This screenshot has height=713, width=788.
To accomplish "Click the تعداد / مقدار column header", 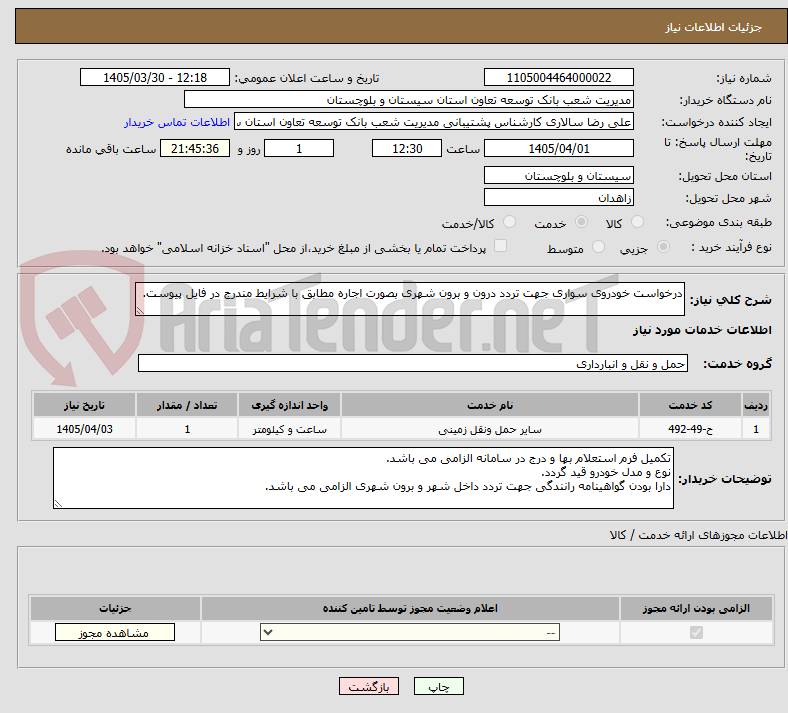I will 186,405.
